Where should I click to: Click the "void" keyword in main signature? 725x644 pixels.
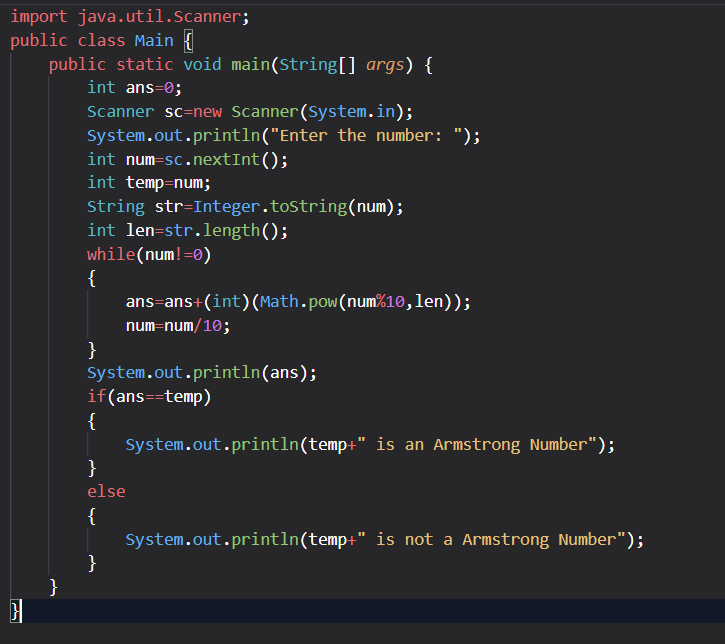coord(202,65)
